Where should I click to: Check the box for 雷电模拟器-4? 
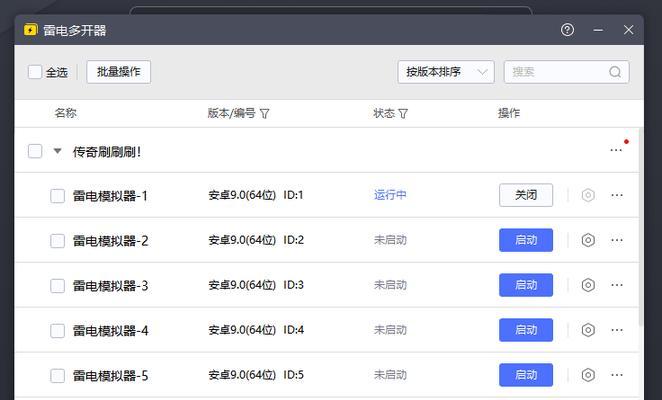(x=57, y=331)
